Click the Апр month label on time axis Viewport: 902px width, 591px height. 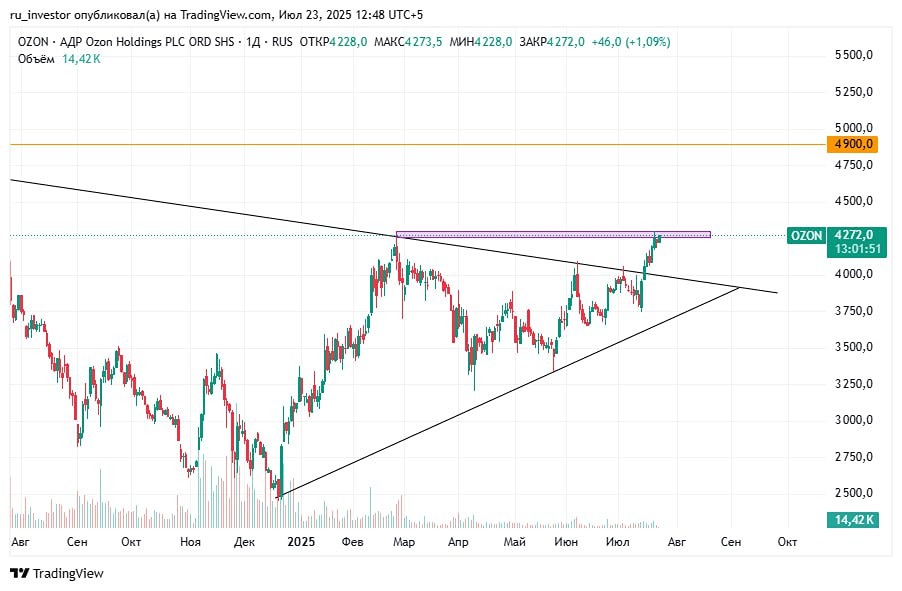(458, 542)
